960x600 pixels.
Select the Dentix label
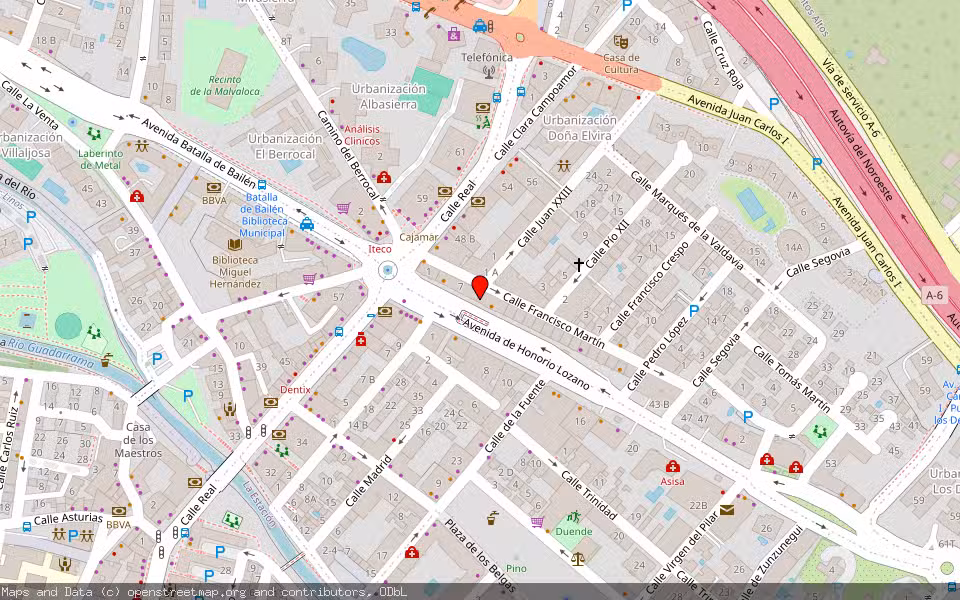(x=295, y=390)
